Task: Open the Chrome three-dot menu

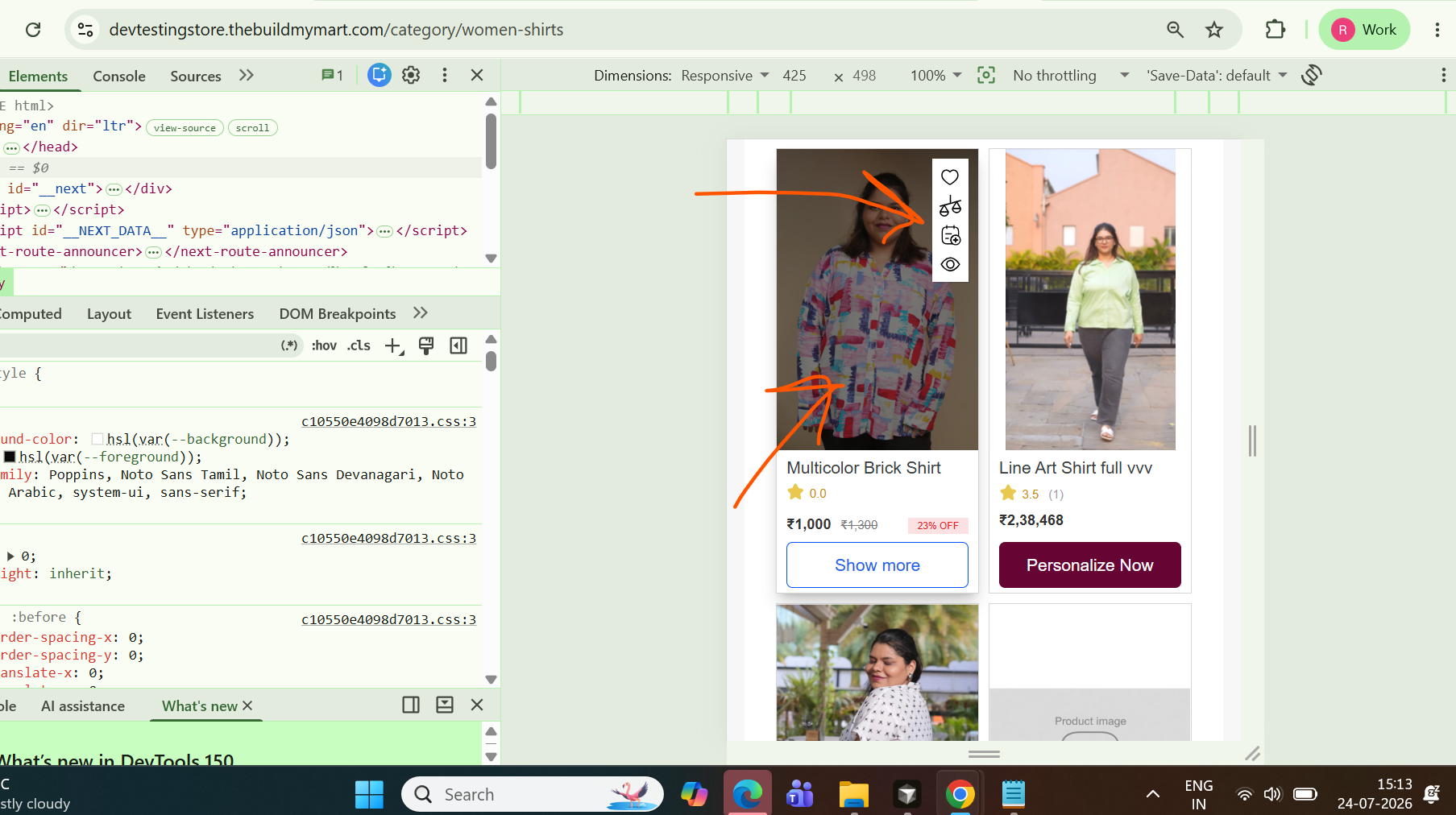Action: 1437,30
